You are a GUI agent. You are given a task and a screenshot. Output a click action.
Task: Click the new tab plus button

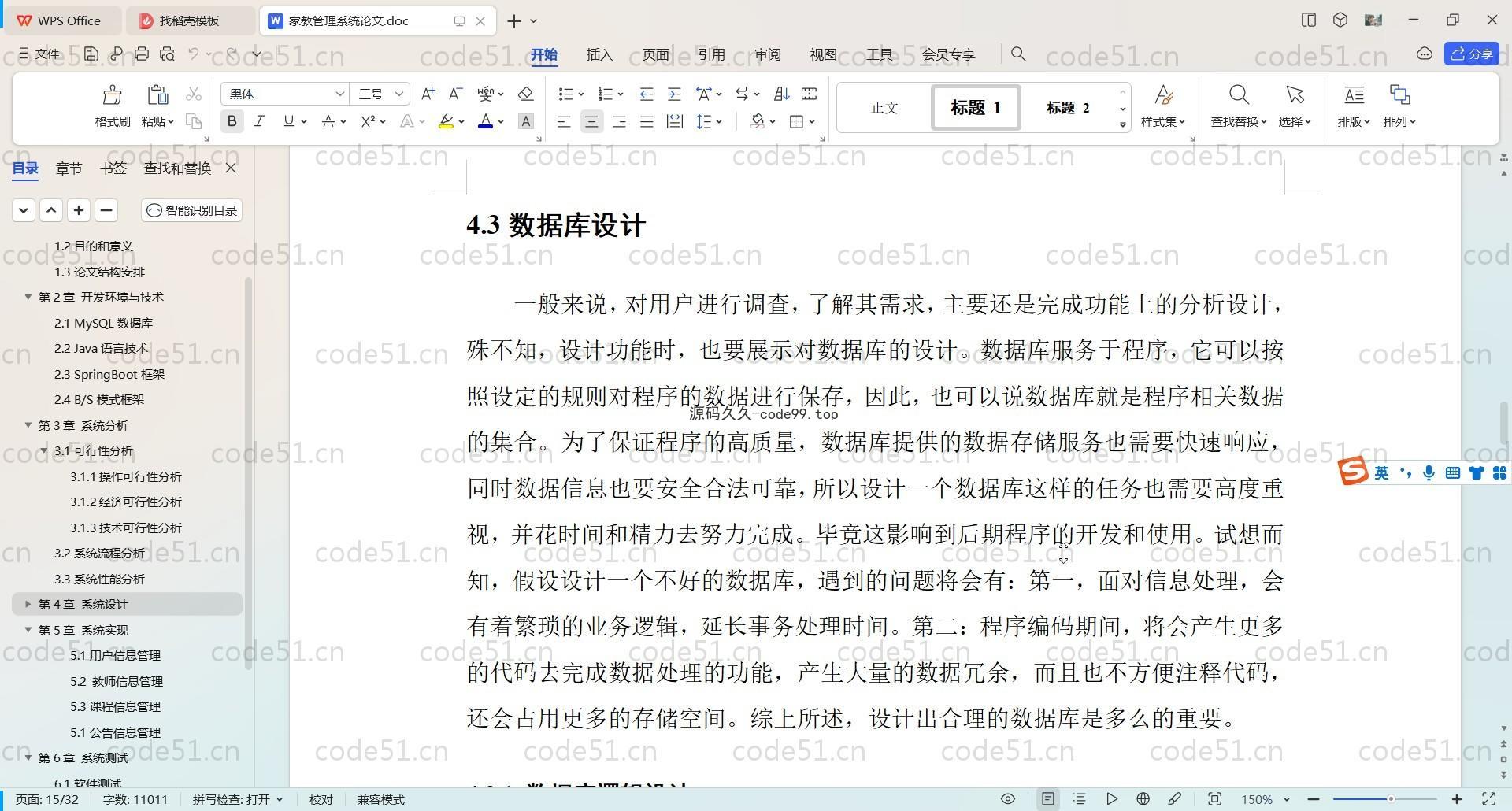click(513, 21)
